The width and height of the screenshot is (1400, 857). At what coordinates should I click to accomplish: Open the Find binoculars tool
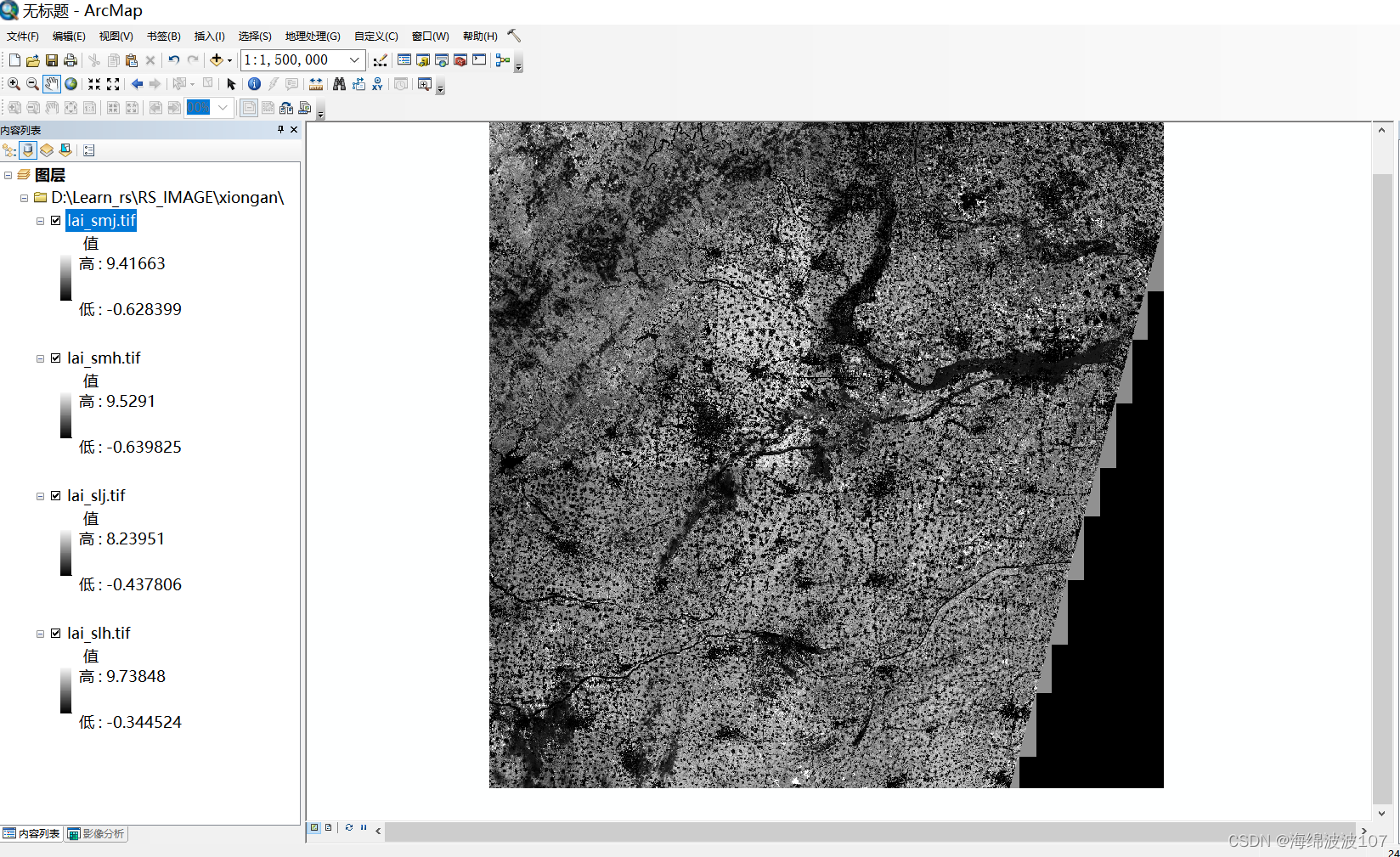(339, 84)
